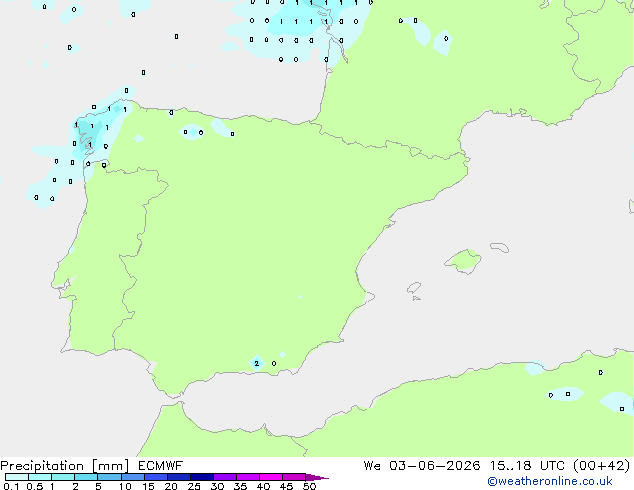Click the date We 03-06-2026
Screen dimensions: 634x490
click(x=422, y=466)
